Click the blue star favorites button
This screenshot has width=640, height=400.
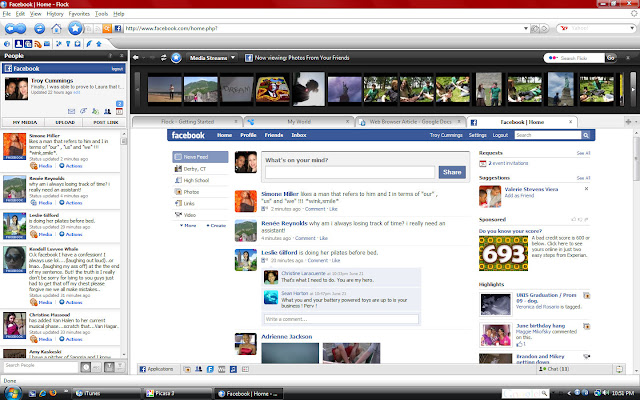(x=75, y=28)
